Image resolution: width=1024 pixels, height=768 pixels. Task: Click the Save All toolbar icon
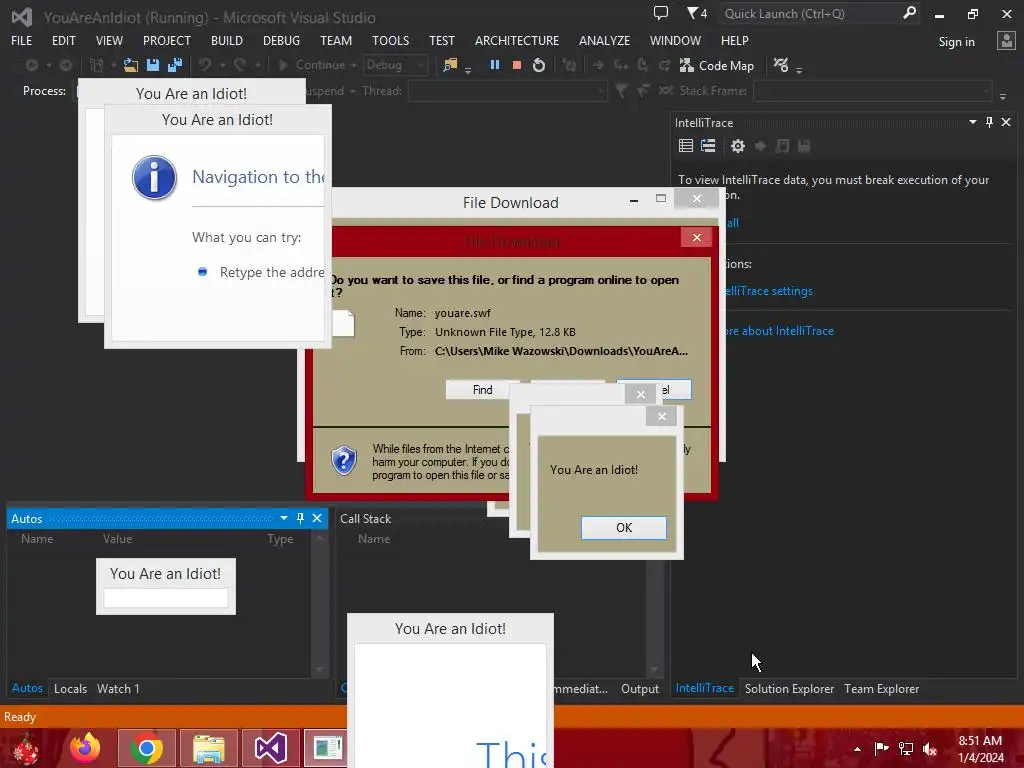coord(175,65)
